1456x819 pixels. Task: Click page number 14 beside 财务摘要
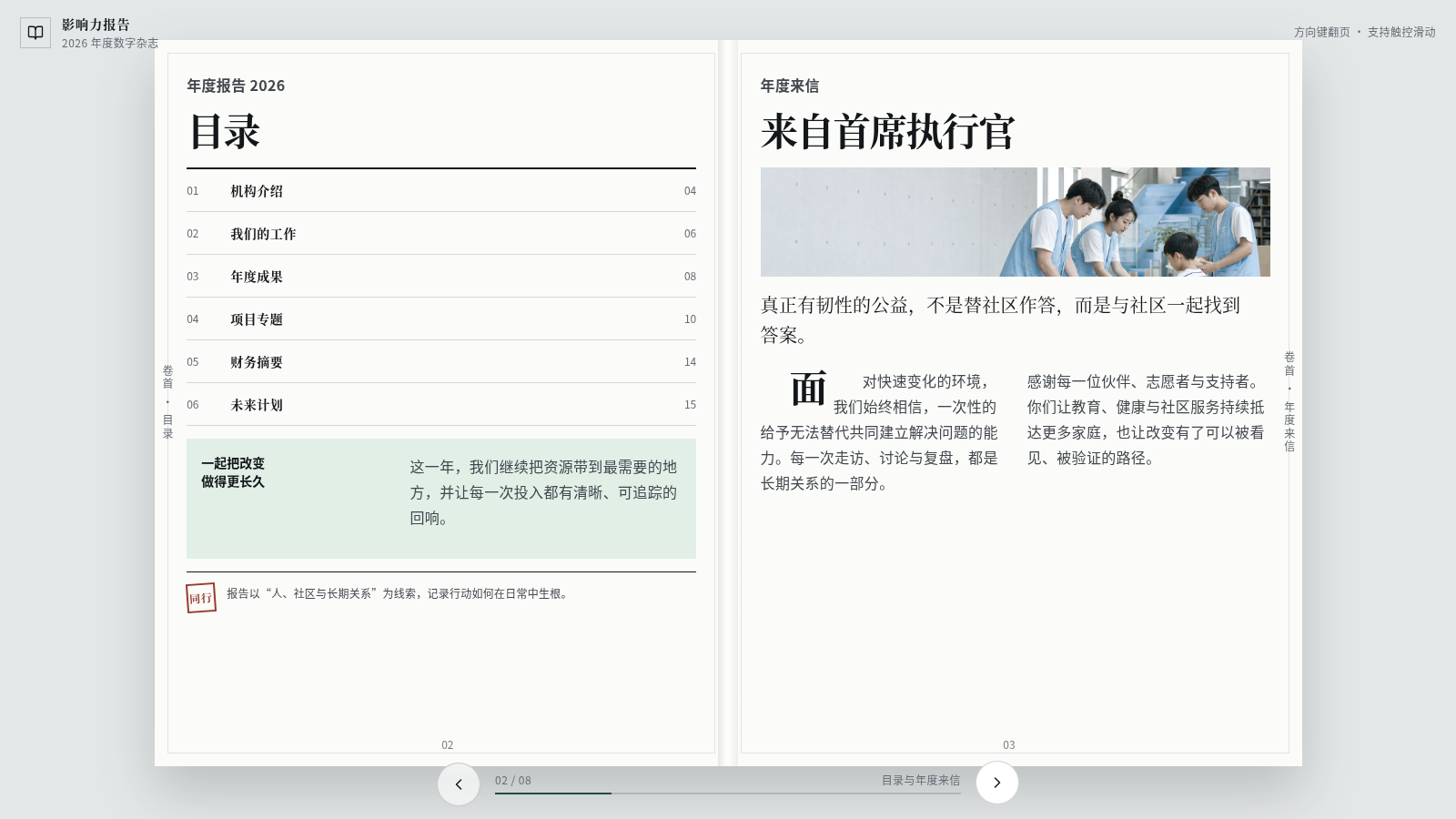[690, 362]
